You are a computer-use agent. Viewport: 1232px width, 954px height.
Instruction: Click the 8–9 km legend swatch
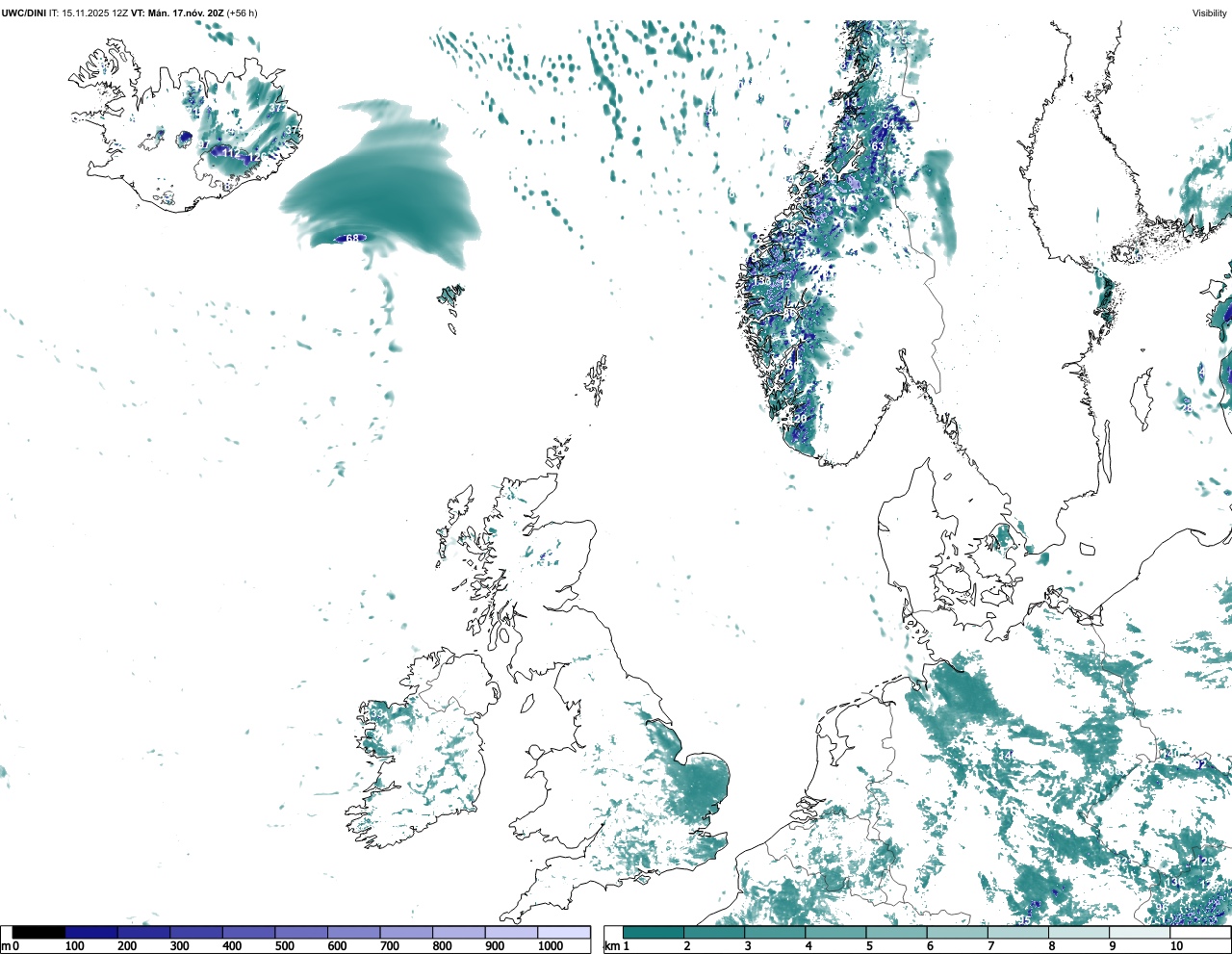tap(1079, 933)
